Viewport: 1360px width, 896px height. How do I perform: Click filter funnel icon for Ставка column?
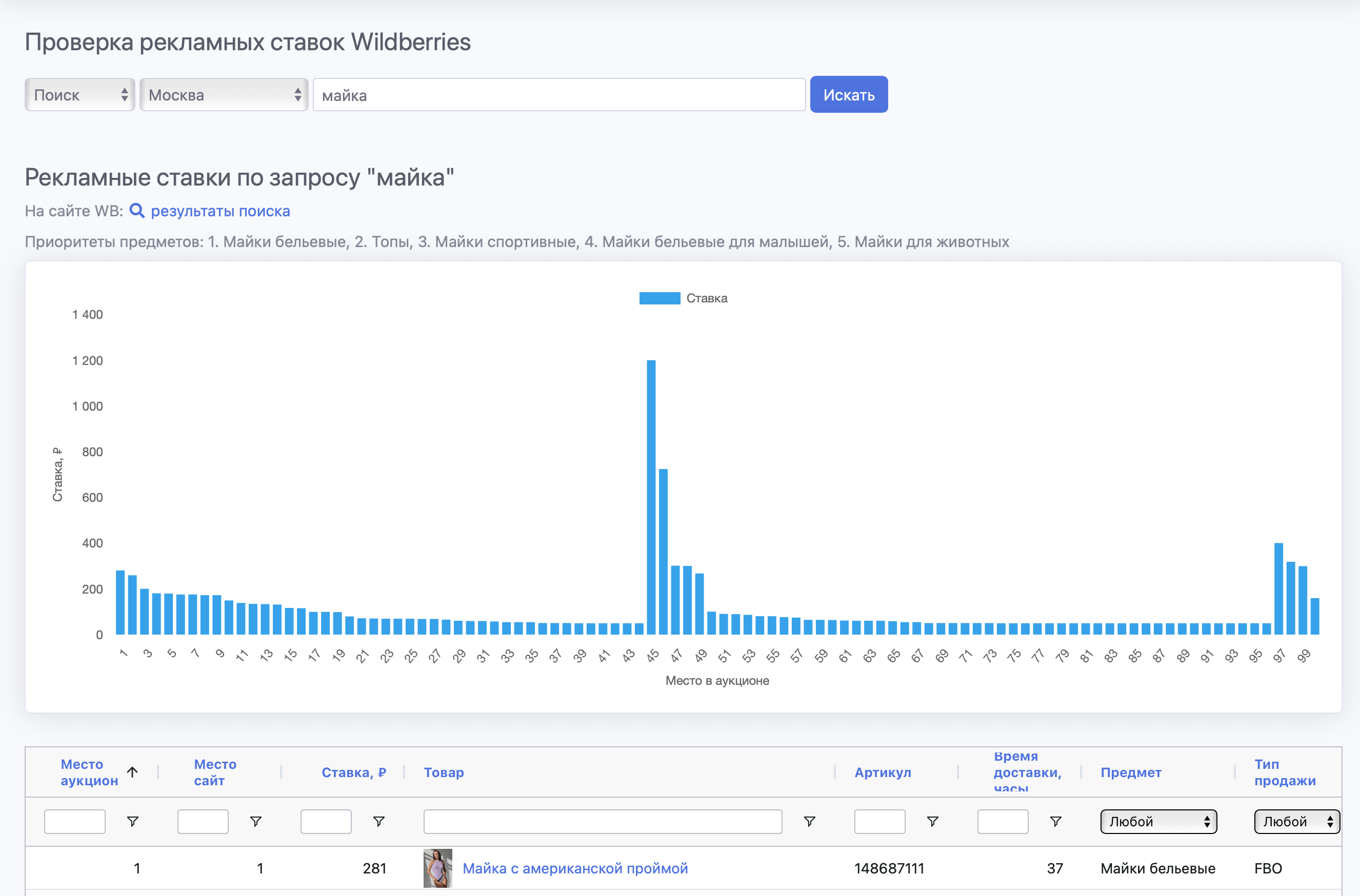378,822
